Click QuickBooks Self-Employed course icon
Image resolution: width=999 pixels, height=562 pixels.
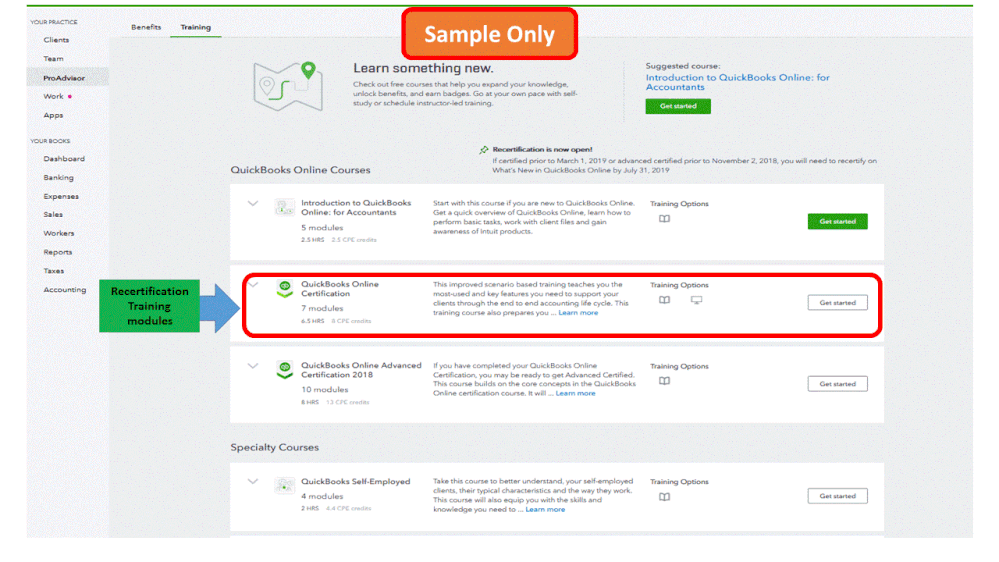tap(284, 486)
